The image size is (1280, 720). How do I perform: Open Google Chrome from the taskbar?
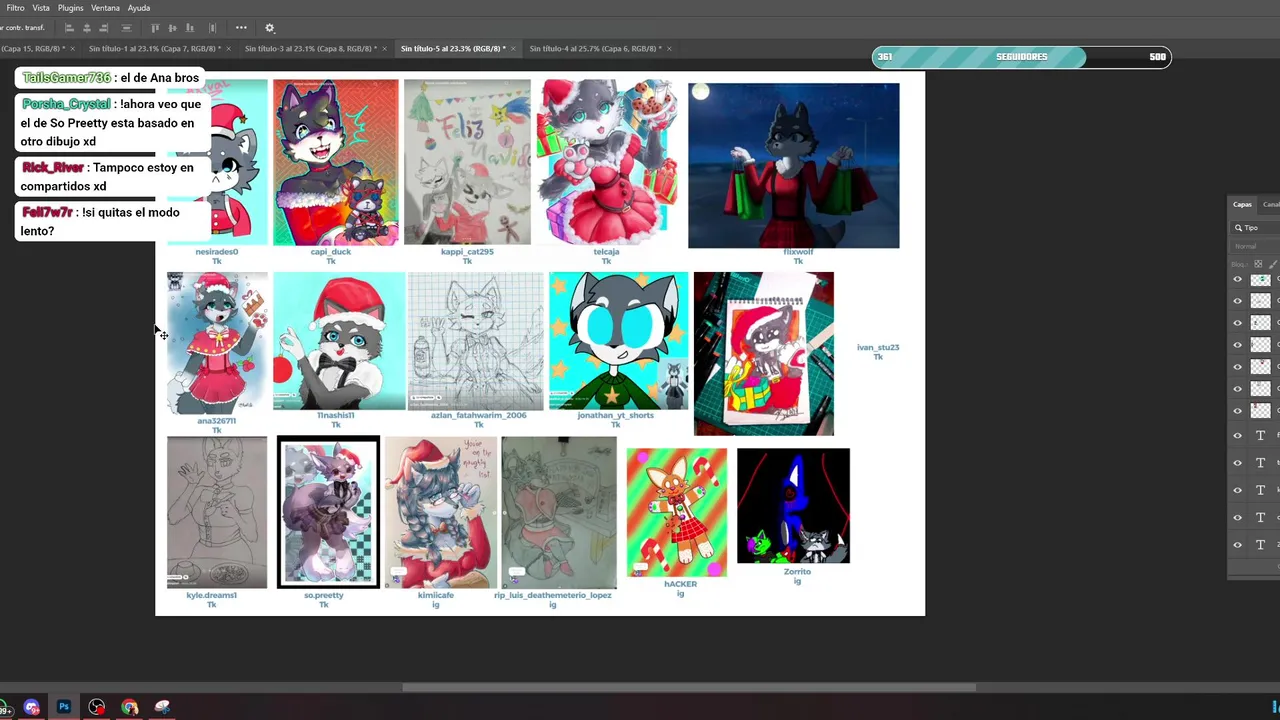click(130, 707)
